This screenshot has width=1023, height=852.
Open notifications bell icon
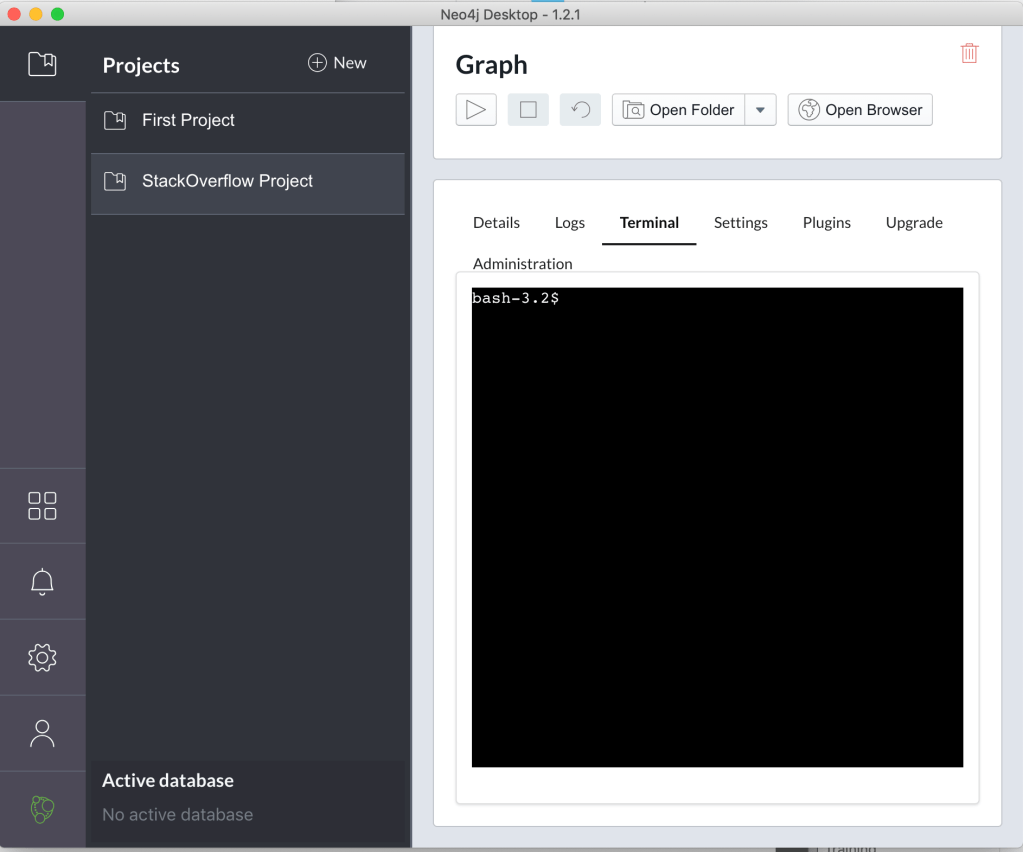[x=42, y=582]
